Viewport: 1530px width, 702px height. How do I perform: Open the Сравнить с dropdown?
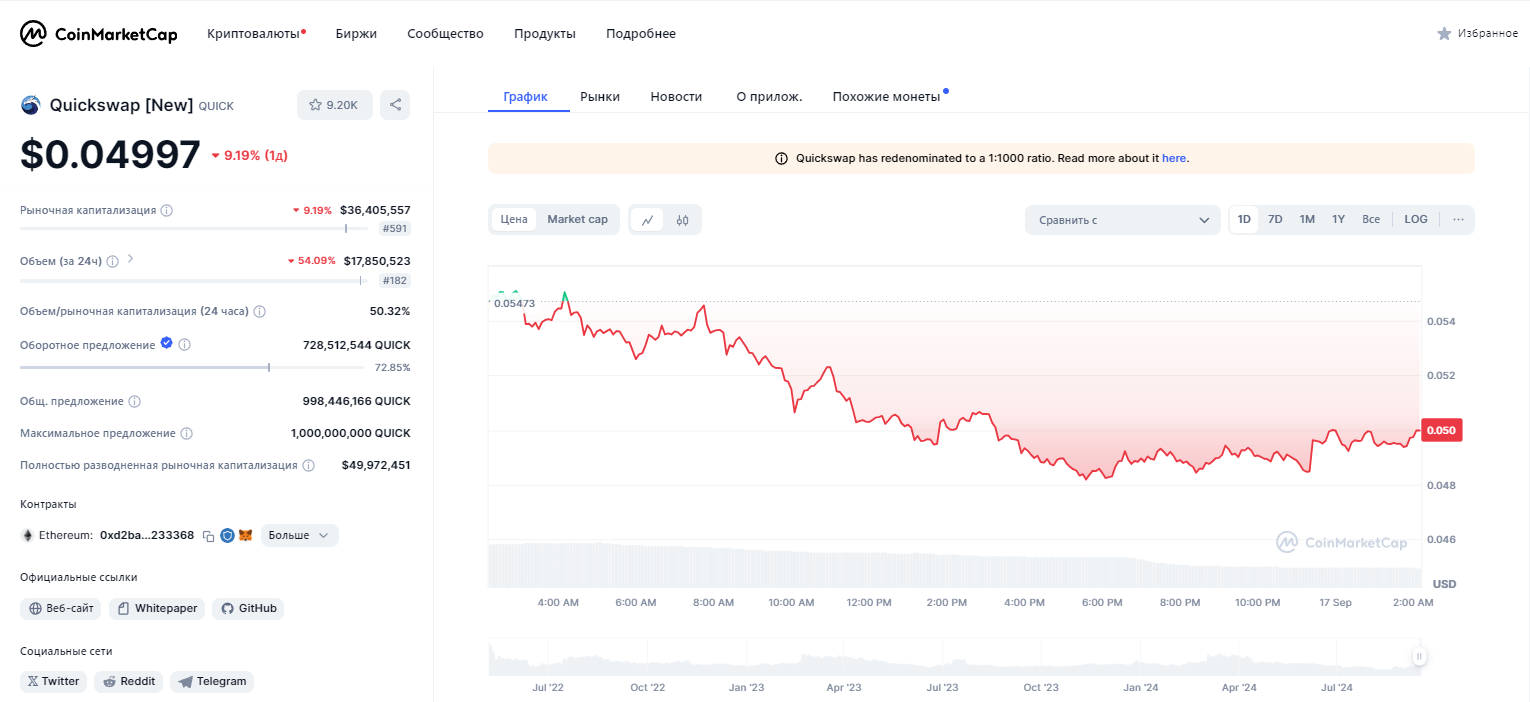1123,220
